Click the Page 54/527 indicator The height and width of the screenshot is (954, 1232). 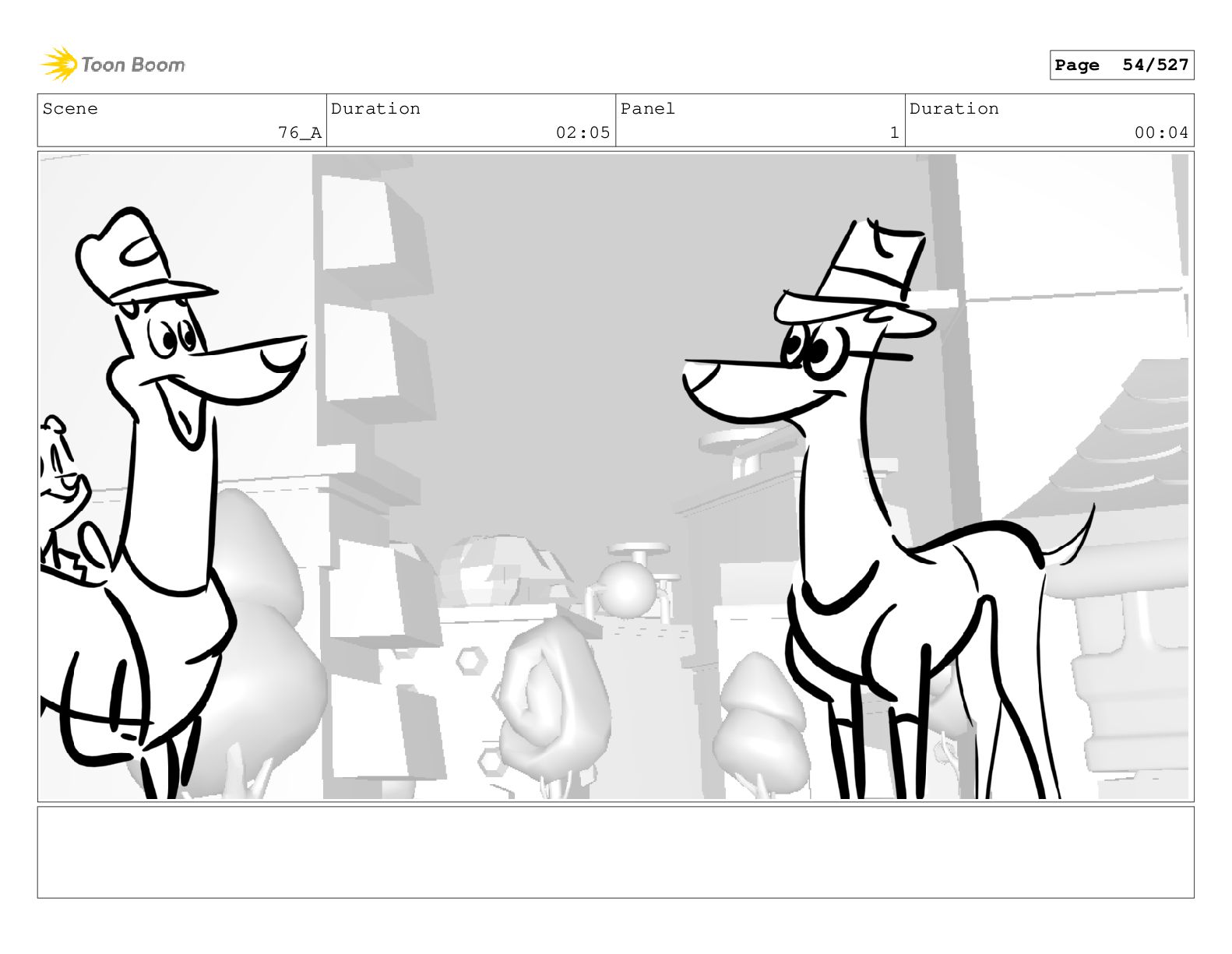(x=1121, y=65)
